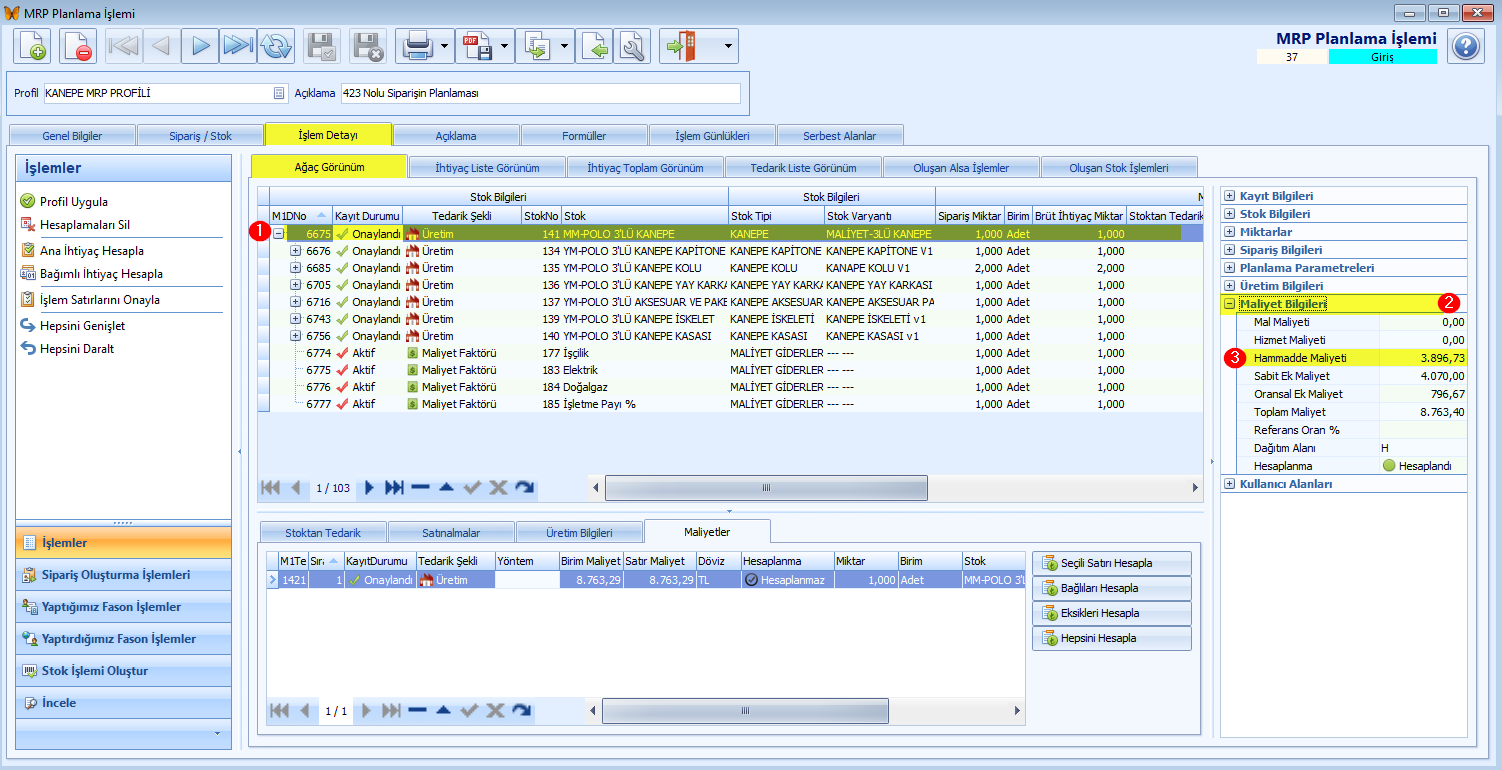1502x770 pixels.
Task: Click the Açıklama text field
Action: tap(540, 93)
